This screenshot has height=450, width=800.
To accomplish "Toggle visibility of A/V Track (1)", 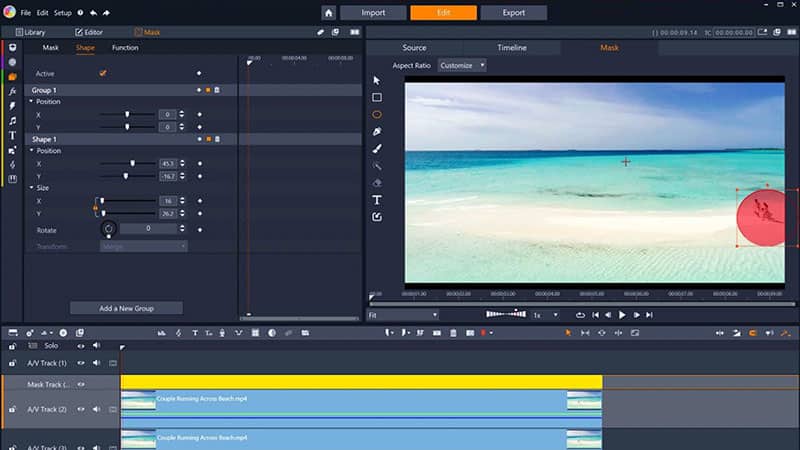I will [81, 363].
